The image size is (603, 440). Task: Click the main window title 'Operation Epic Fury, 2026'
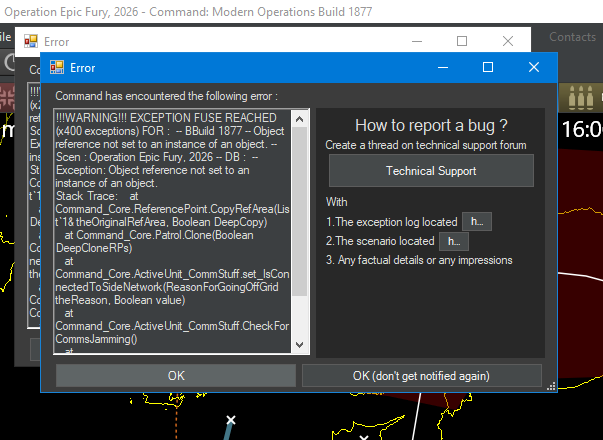click(x=71, y=12)
